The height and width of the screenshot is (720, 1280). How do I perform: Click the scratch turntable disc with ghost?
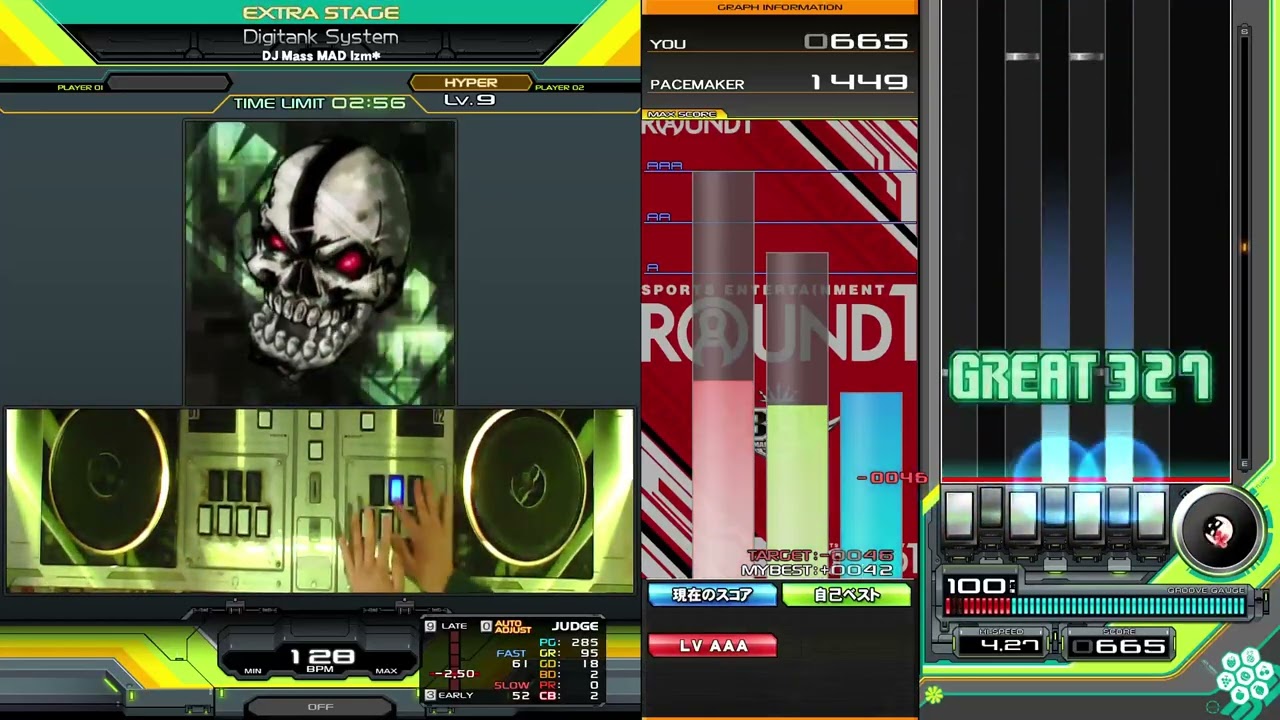tap(1217, 532)
